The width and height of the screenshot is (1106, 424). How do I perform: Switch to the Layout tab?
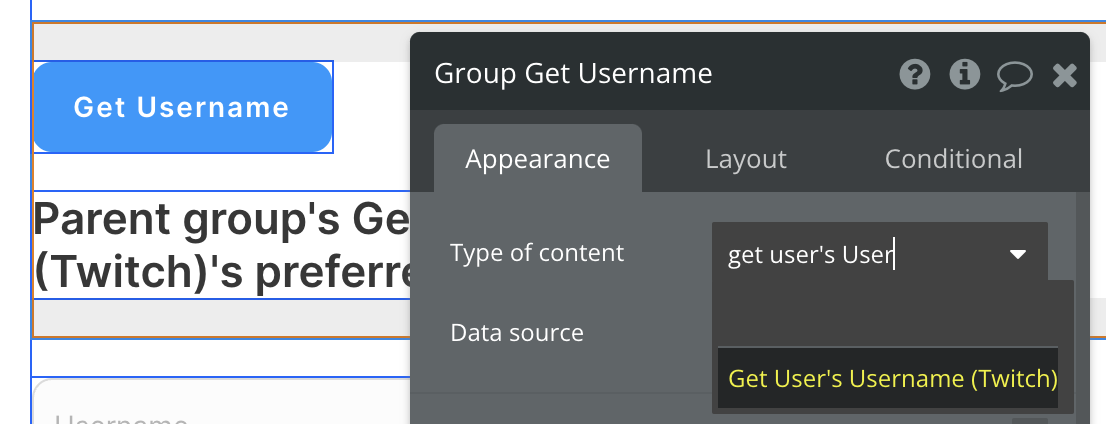[x=745, y=159]
